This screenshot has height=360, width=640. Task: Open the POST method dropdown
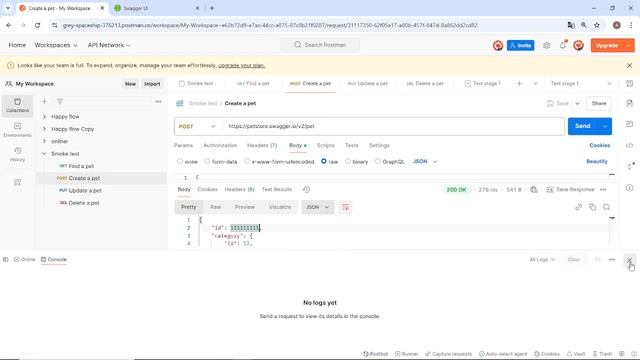(x=198, y=127)
